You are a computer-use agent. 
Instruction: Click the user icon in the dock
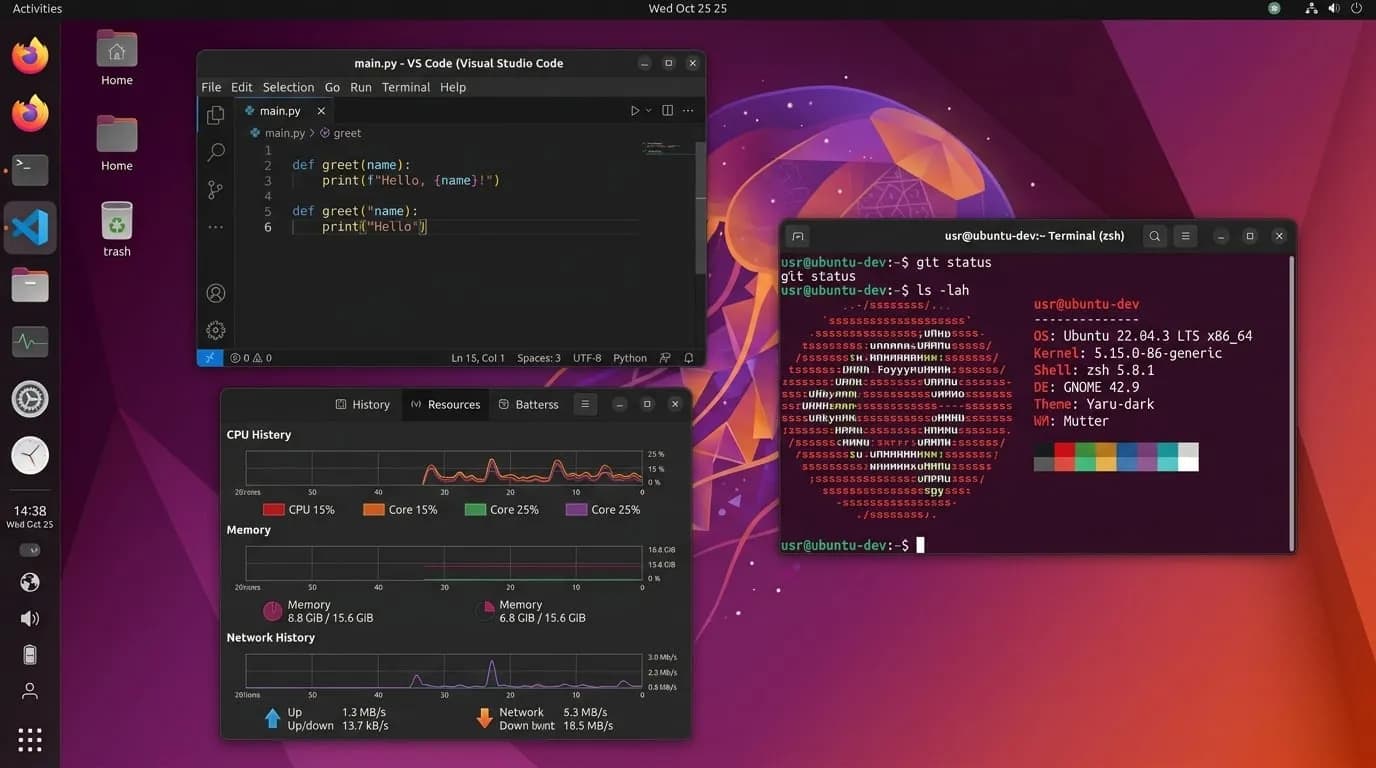coord(30,691)
